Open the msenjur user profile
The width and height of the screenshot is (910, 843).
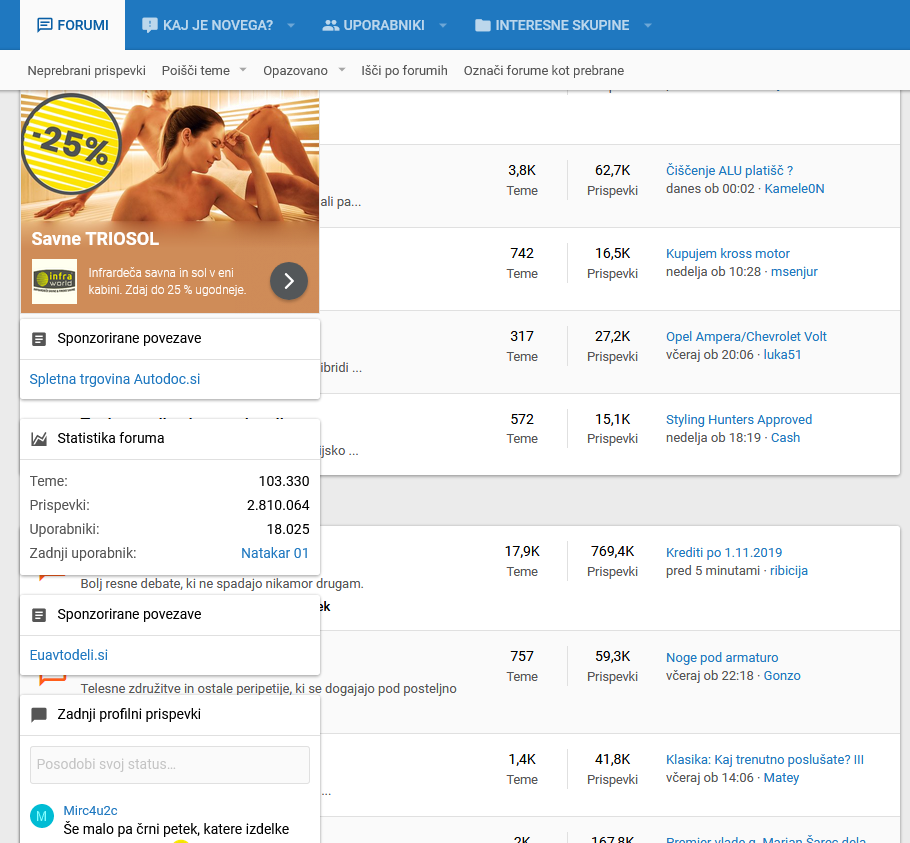pyautogui.click(x=794, y=272)
